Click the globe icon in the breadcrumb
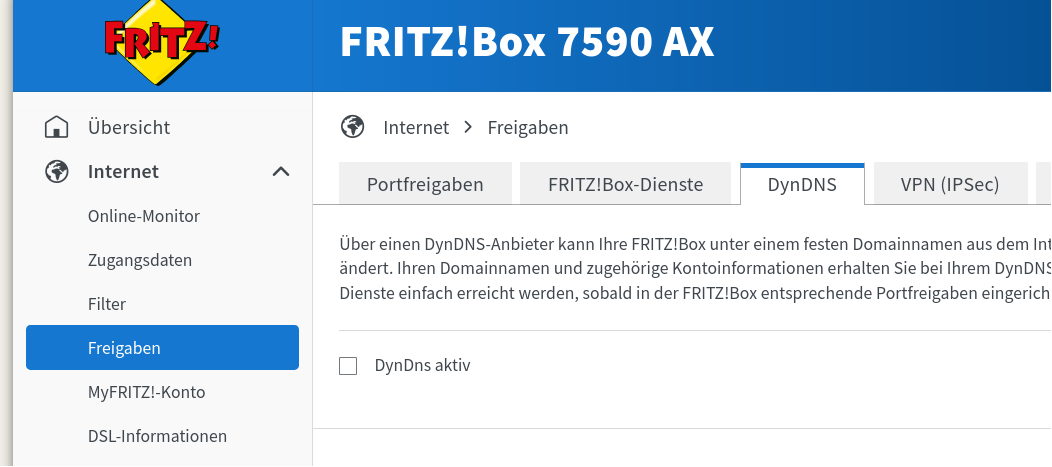 pos(352,127)
